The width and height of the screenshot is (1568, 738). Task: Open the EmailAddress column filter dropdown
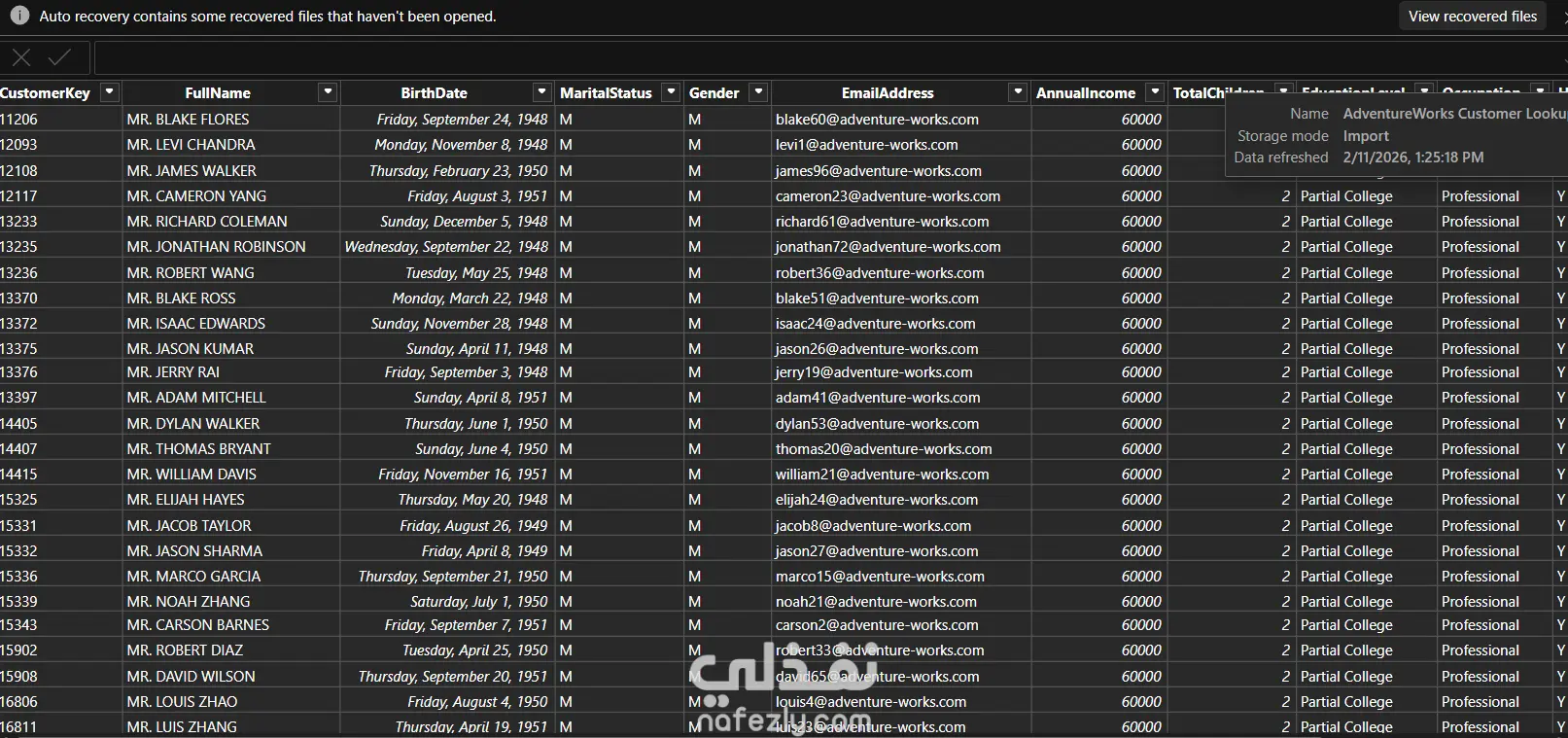point(1018,92)
